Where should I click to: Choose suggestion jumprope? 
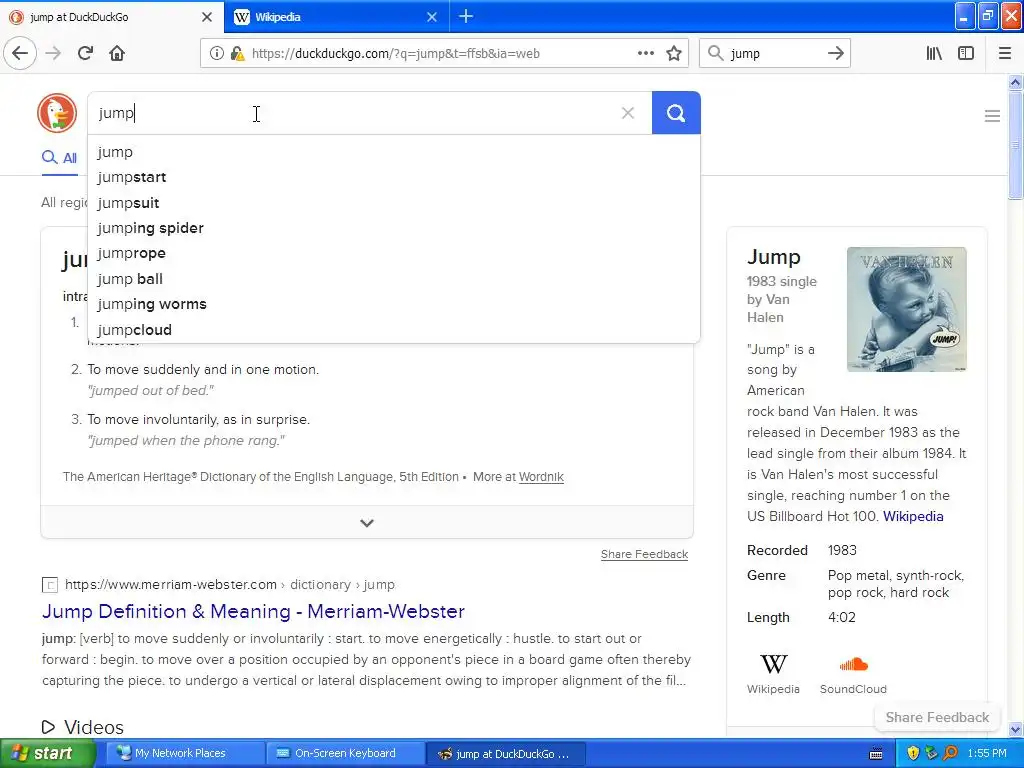tap(394, 253)
